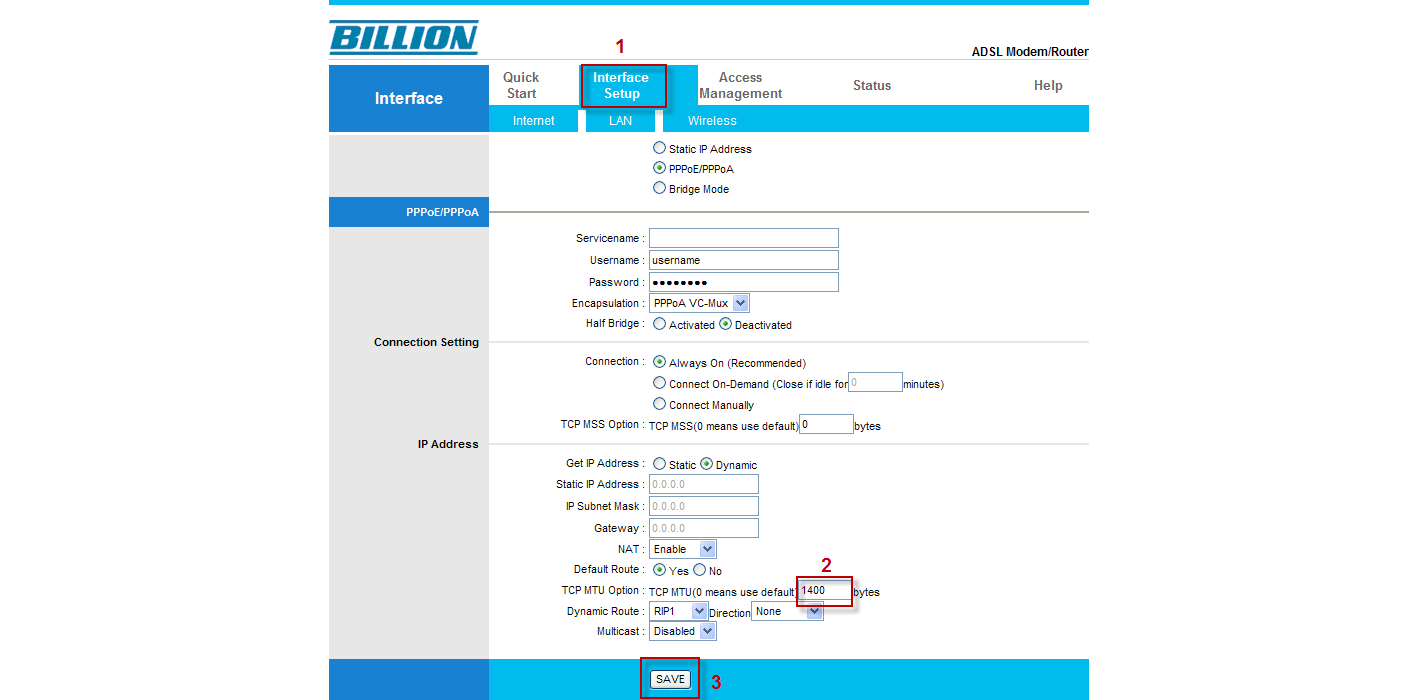Click the idle minutes input field
This screenshot has height=700, width=1419.
point(876,382)
